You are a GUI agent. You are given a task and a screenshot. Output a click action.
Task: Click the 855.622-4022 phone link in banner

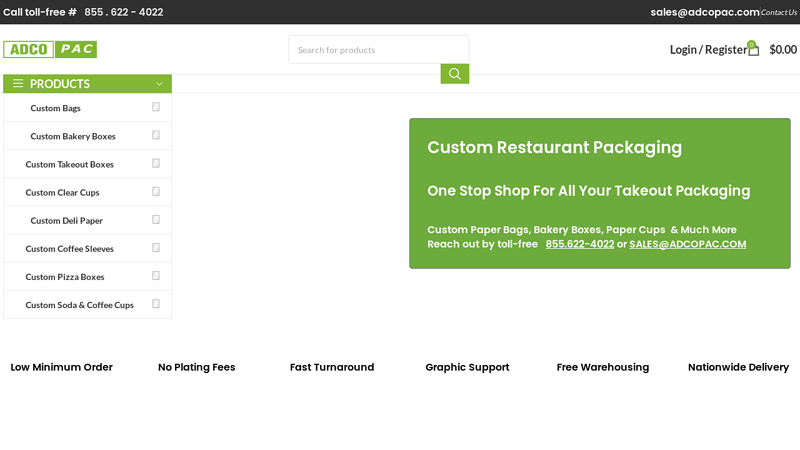pos(580,244)
